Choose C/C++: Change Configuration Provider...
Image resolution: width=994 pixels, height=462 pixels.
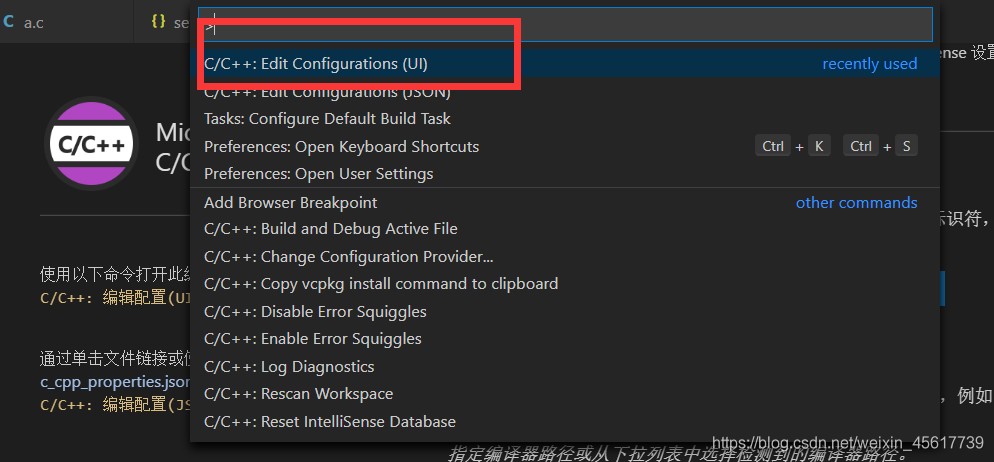click(565, 257)
